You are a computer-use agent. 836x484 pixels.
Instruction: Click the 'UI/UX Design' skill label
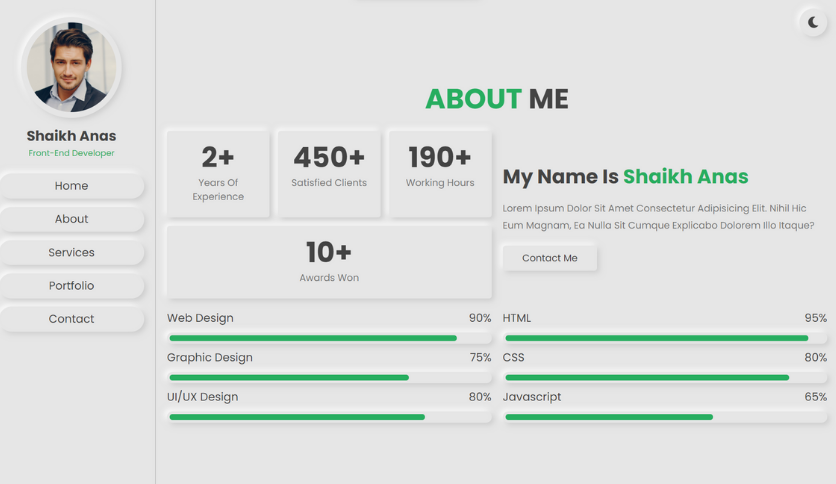click(203, 397)
